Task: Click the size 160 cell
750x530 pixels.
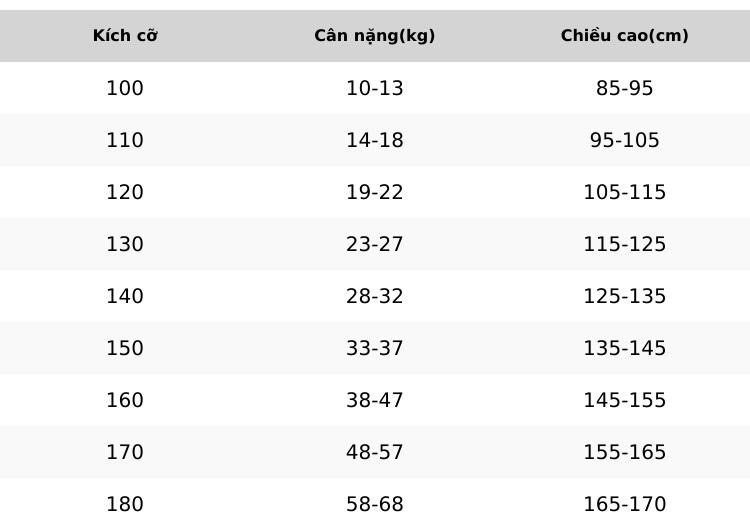Action: (x=125, y=401)
